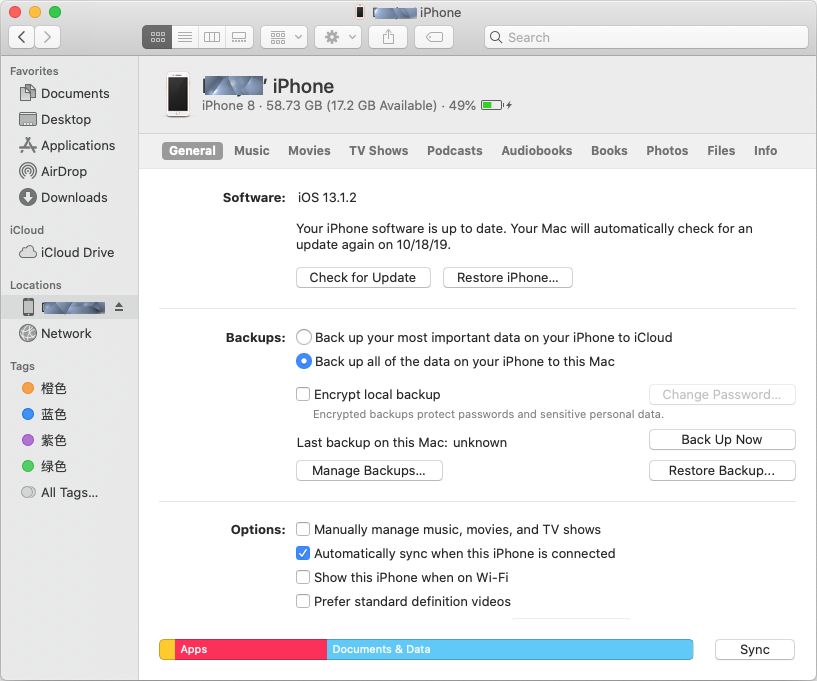Screen dimensions: 817x681
Task: Switch to the Photos tab
Action: click(666, 151)
